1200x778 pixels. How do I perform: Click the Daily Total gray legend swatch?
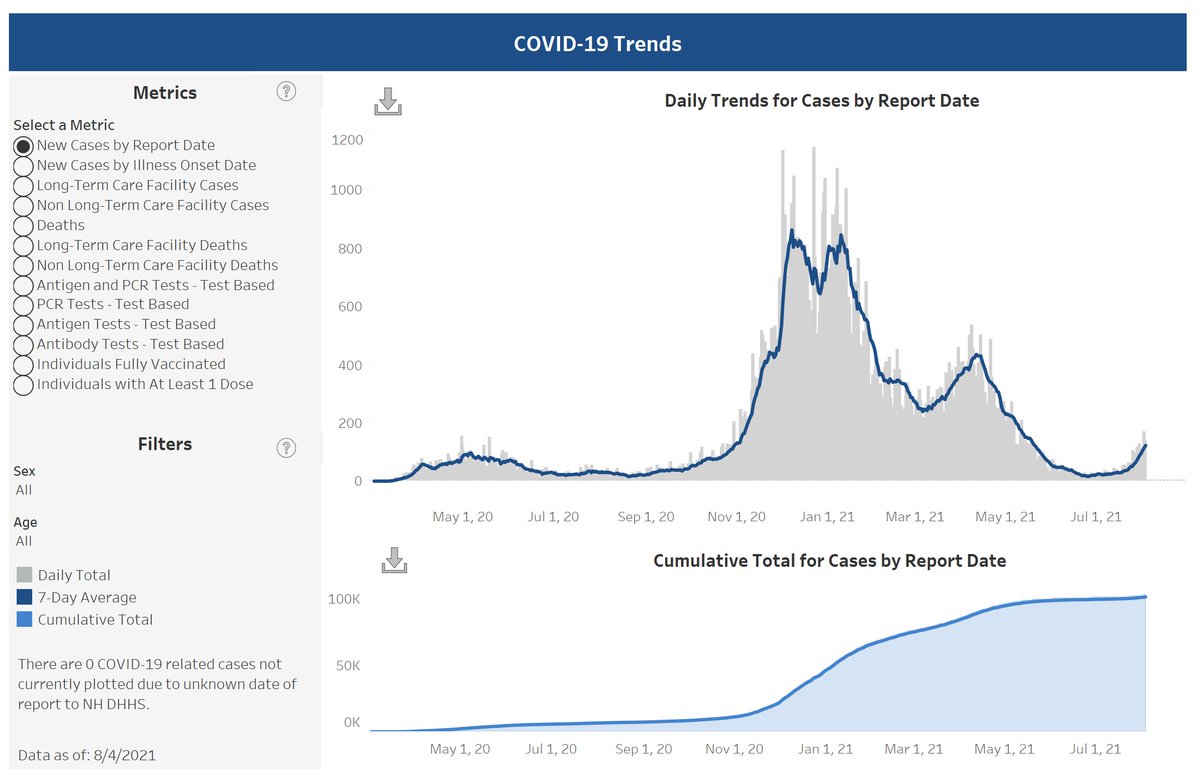tap(25, 575)
